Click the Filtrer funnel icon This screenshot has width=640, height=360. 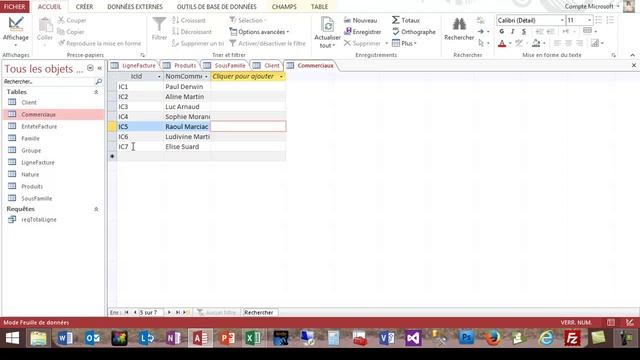coord(159,24)
